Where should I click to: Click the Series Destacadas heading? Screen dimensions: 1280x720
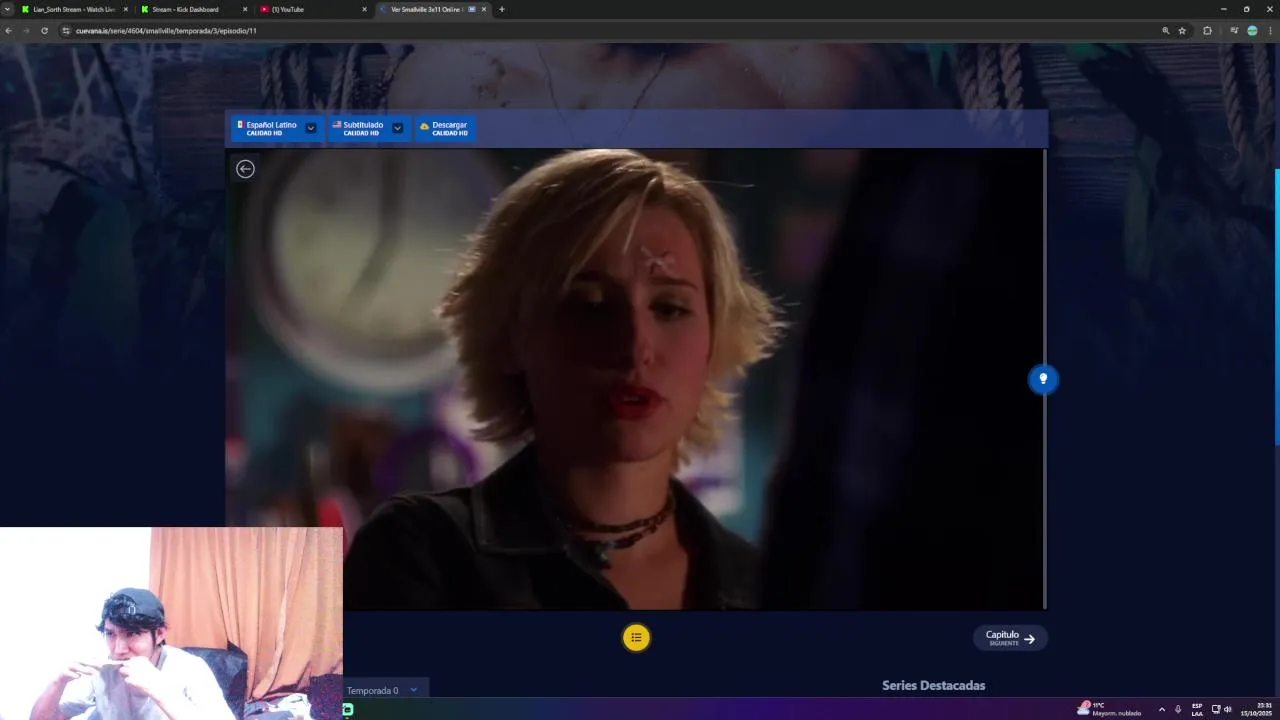(933, 685)
